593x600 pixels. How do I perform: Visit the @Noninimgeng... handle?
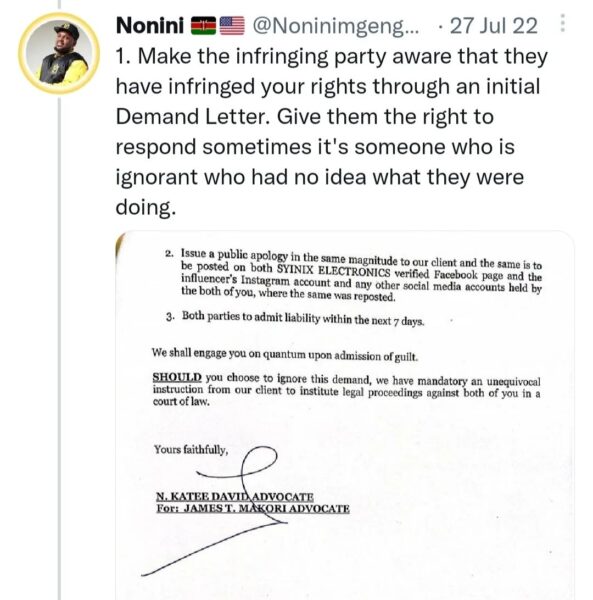(336, 26)
